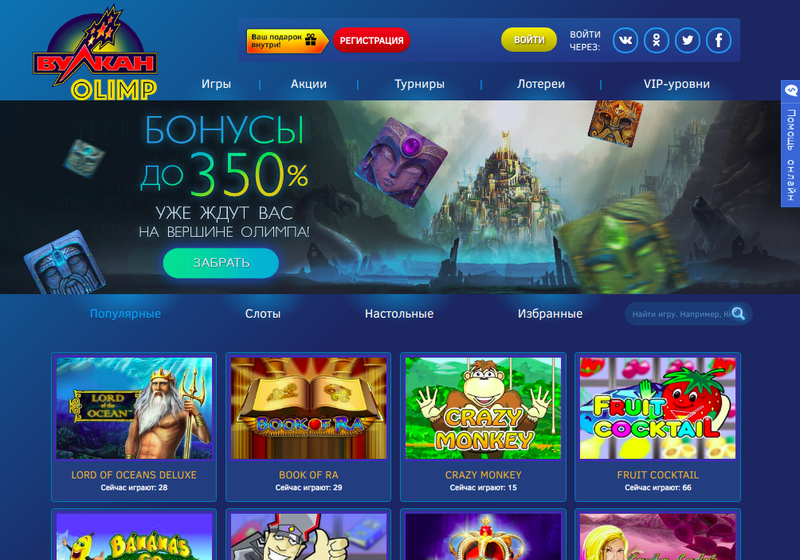Click the Вулкан Olimp logo
The height and width of the screenshot is (560, 800).
pos(95,54)
